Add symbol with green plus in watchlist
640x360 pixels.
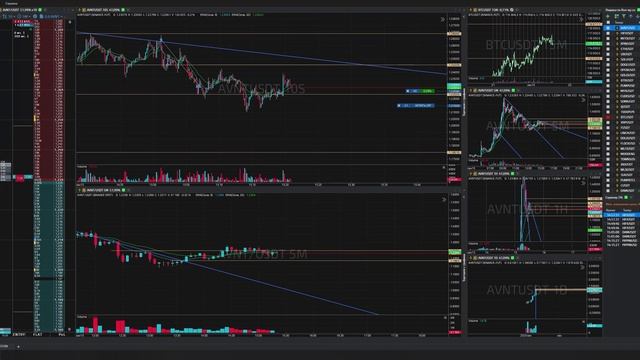pyautogui.click(x=608, y=16)
